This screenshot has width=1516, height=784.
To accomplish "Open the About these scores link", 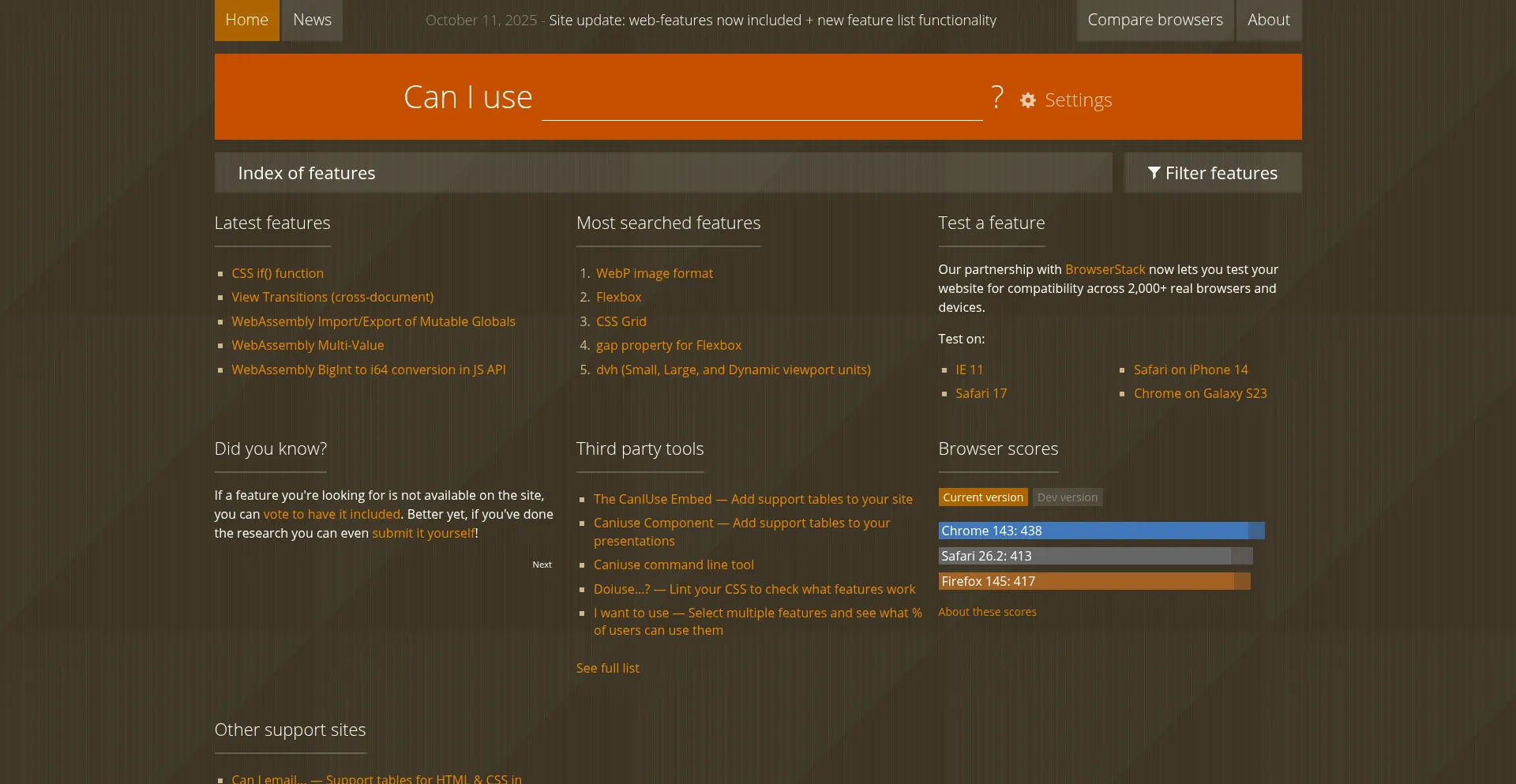I will point(987,612).
